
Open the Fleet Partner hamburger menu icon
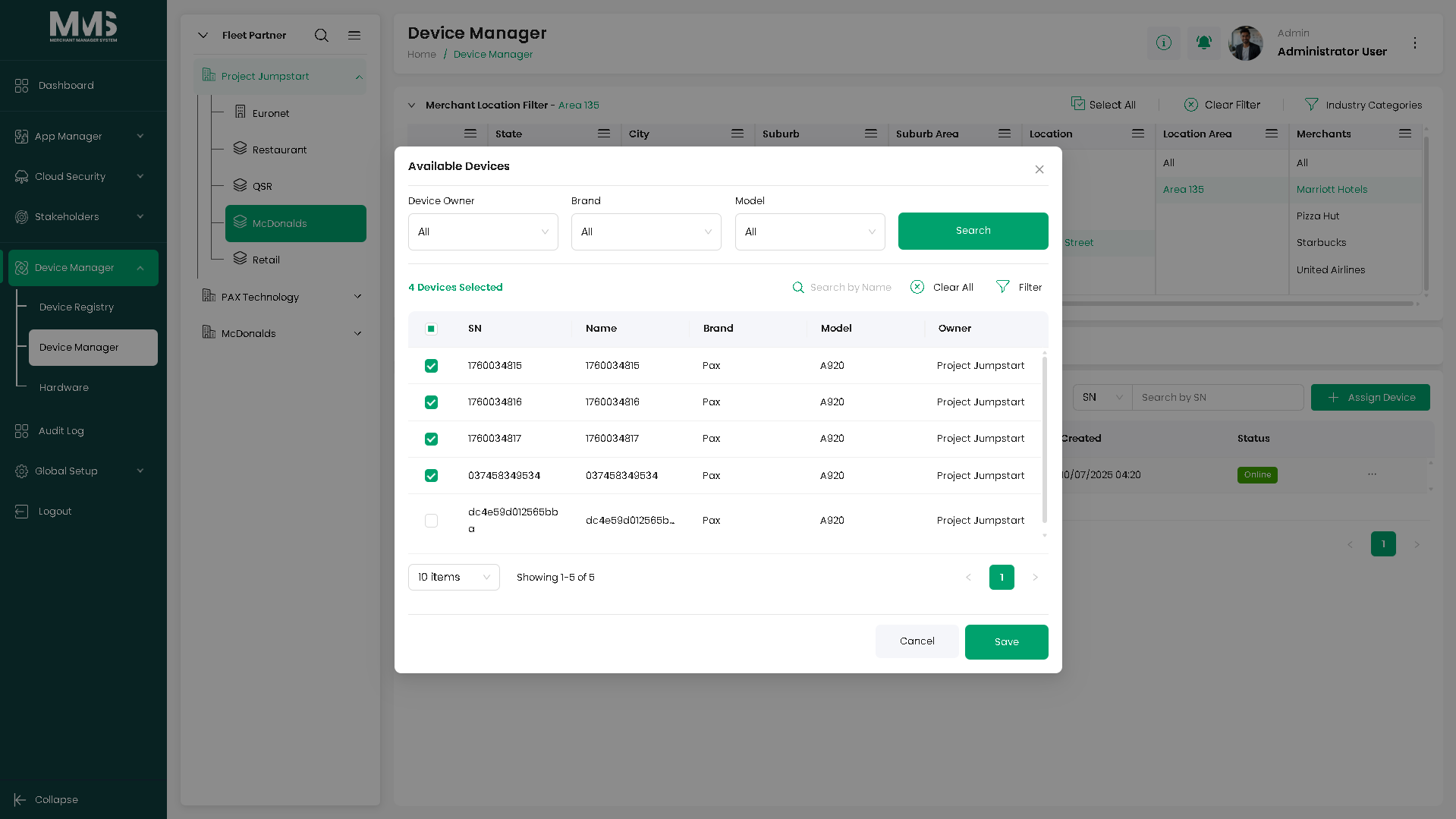click(x=354, y=36)
